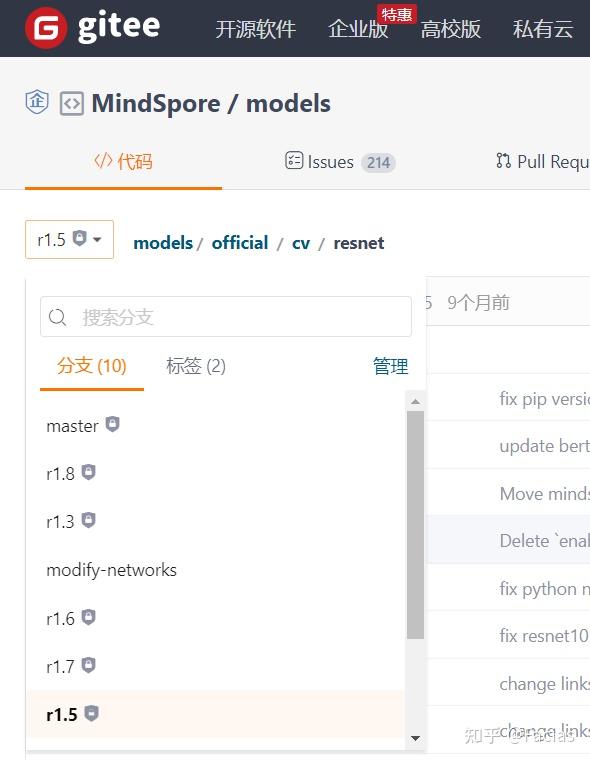The image size is (590, 760).
Task: Open the 代码 code tab
Action: click(123, 161)
